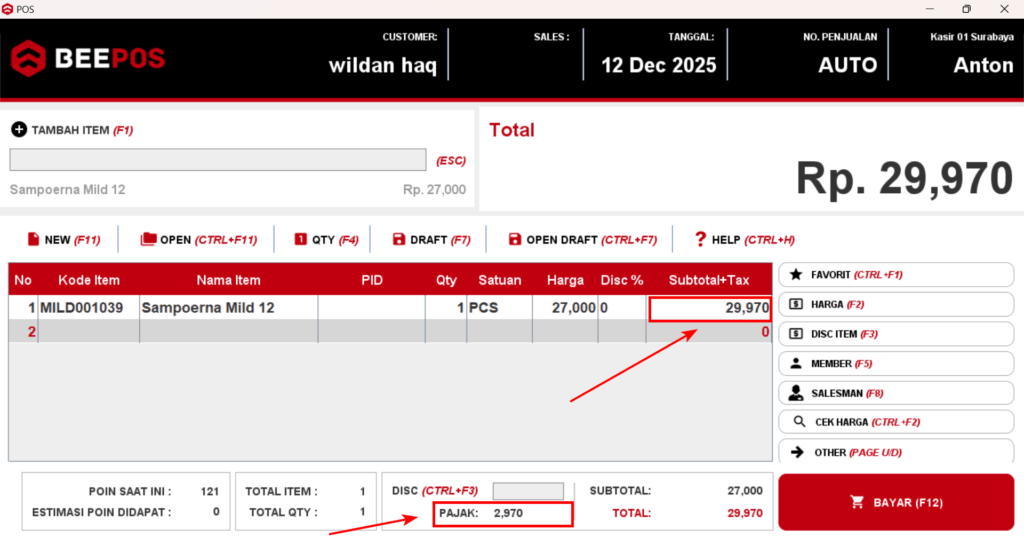This screenshot has height=537, width=1024.
Task: Click the salesman icon on SALESMAN
Action: [795, 393]
